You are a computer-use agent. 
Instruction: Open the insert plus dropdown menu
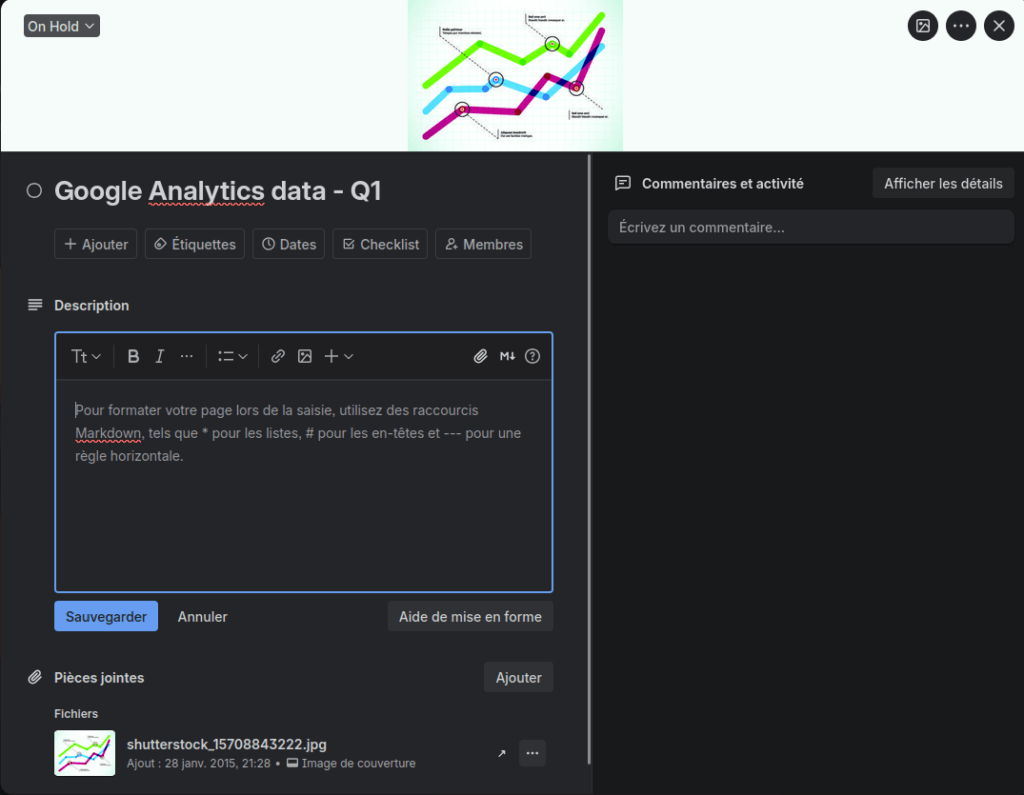tap(339, 356)
